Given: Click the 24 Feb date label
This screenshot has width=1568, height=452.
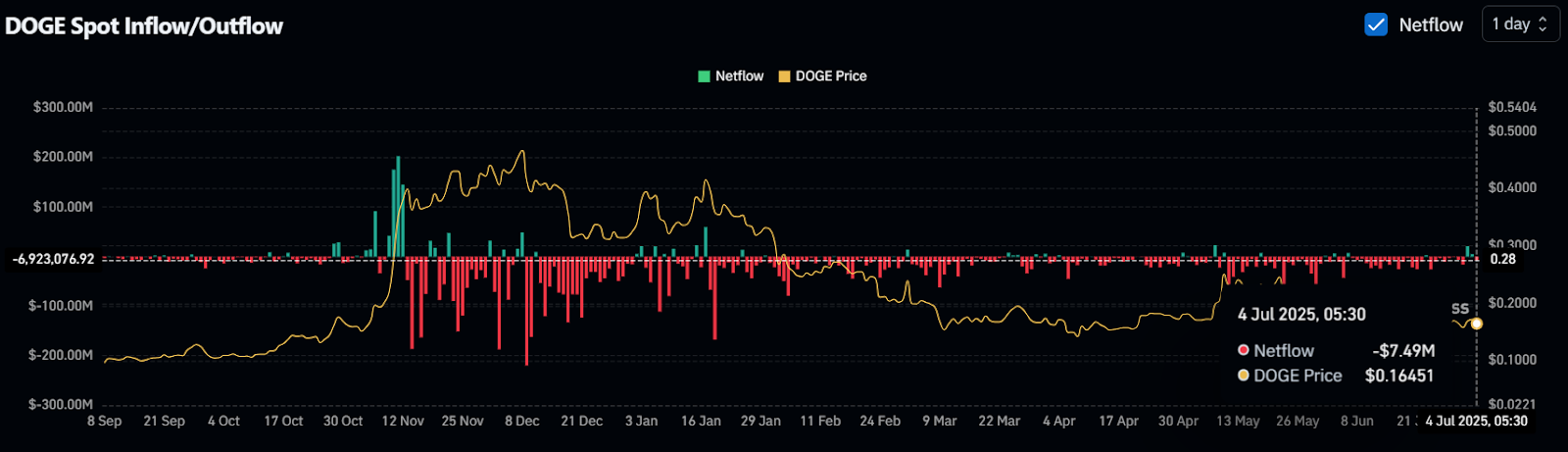Looking at the screenshot, I should point(880,421).
